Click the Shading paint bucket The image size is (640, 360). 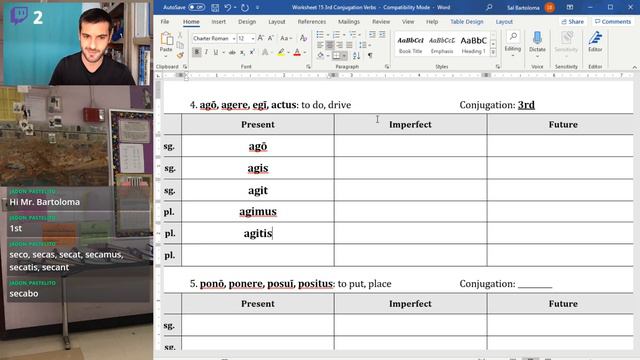click(x=320, y=55)
